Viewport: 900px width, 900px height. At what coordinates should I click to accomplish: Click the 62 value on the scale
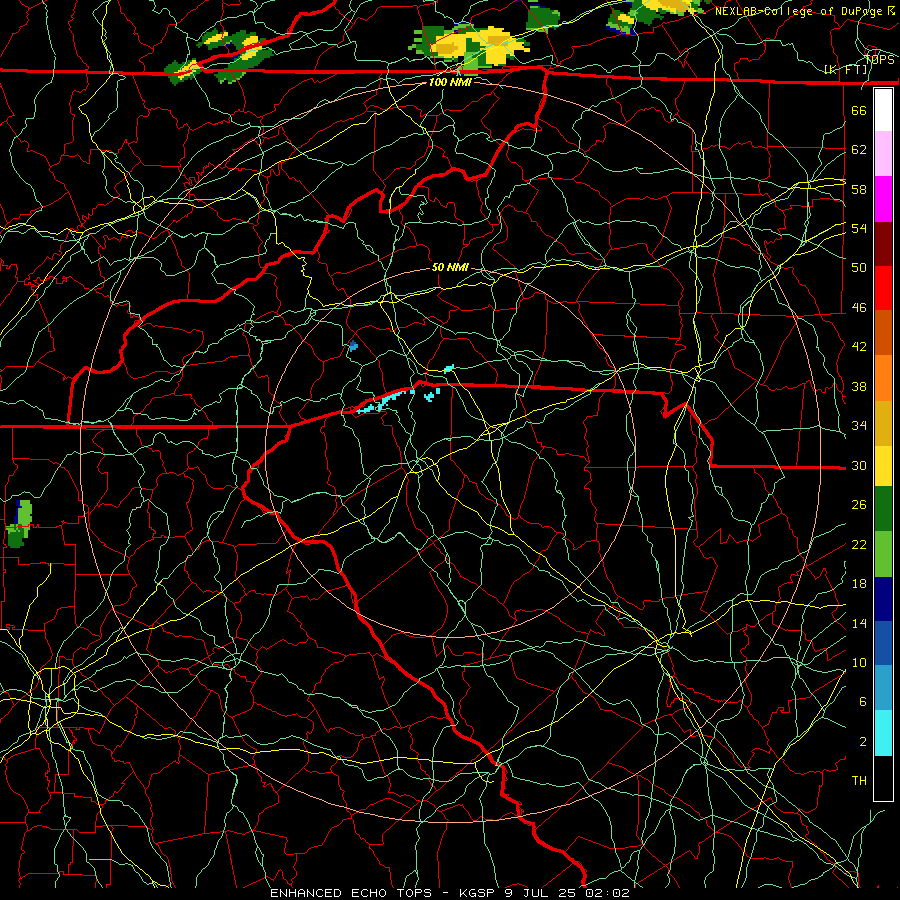click(859, 150)
